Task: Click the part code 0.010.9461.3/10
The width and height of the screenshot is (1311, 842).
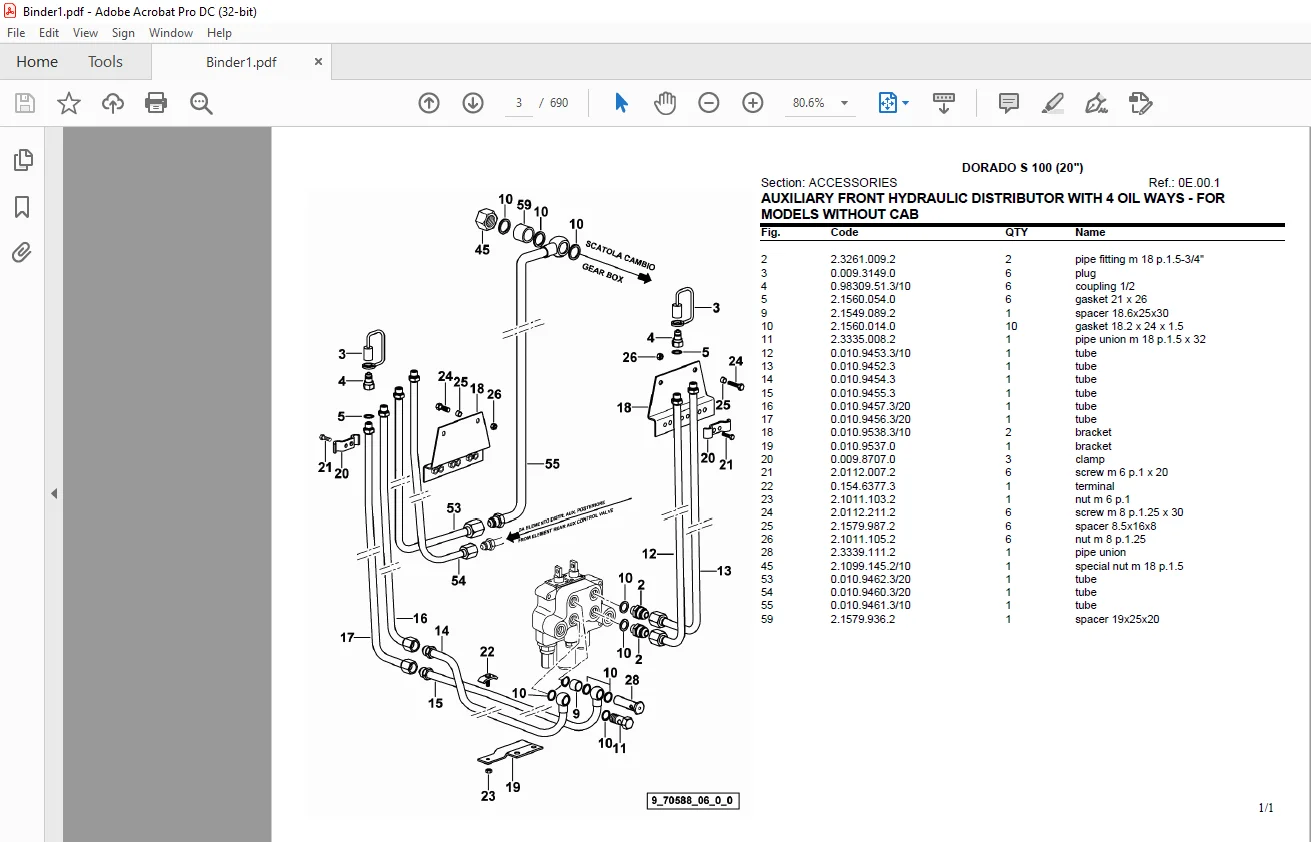Action: tap(870, 606)
